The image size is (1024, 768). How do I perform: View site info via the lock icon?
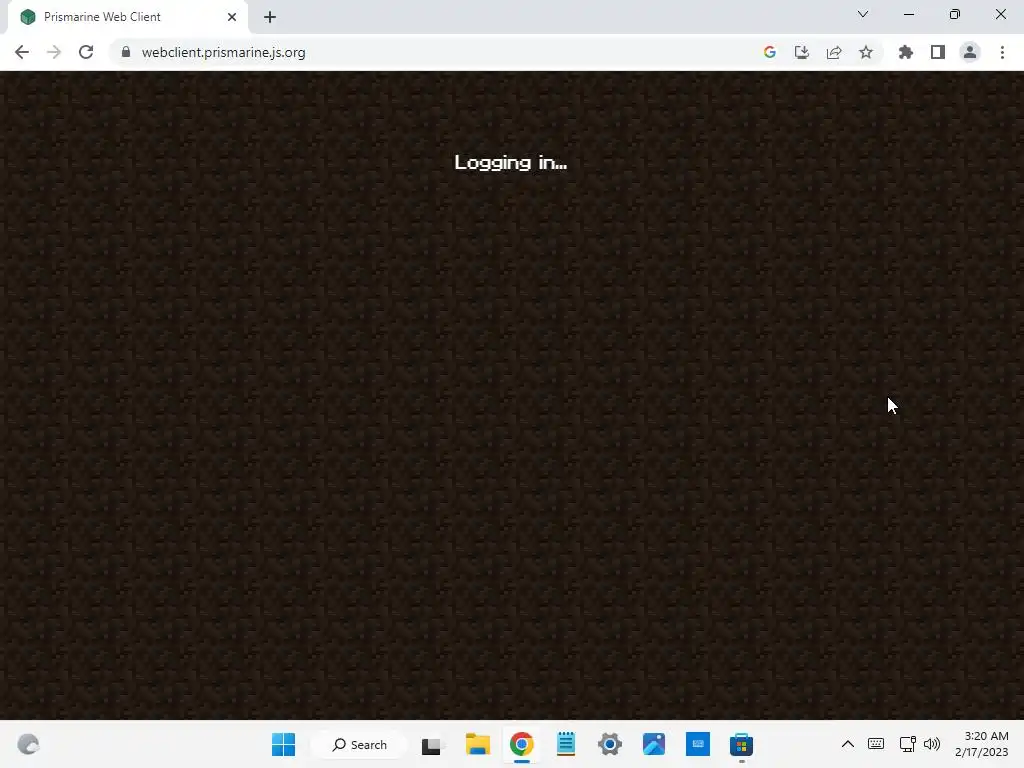click(126, 52)
